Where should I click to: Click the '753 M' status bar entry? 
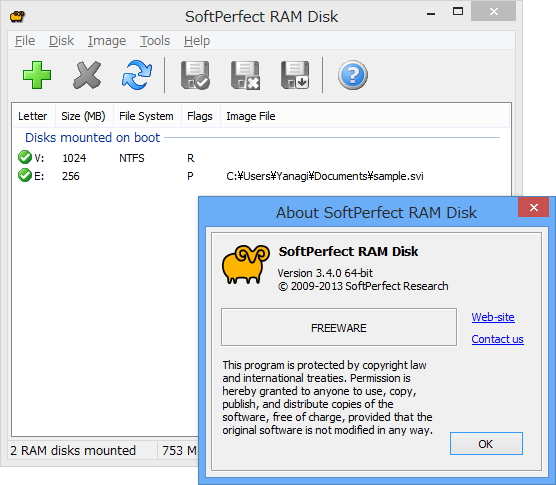click(x=179, y=450)
